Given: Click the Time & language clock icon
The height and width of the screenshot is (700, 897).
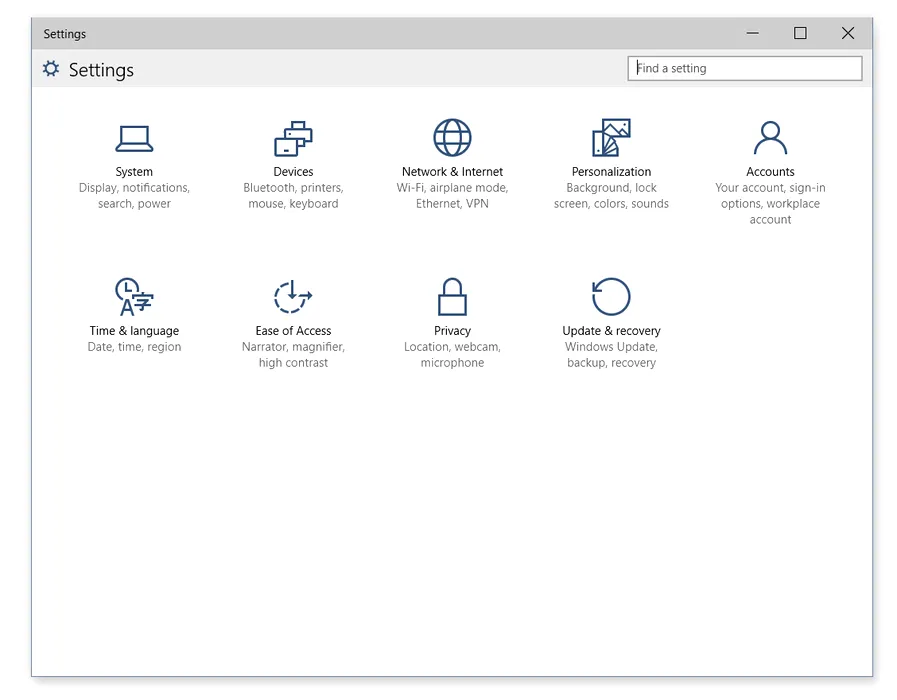Looking at the screenshot, I should pos(134,297).
